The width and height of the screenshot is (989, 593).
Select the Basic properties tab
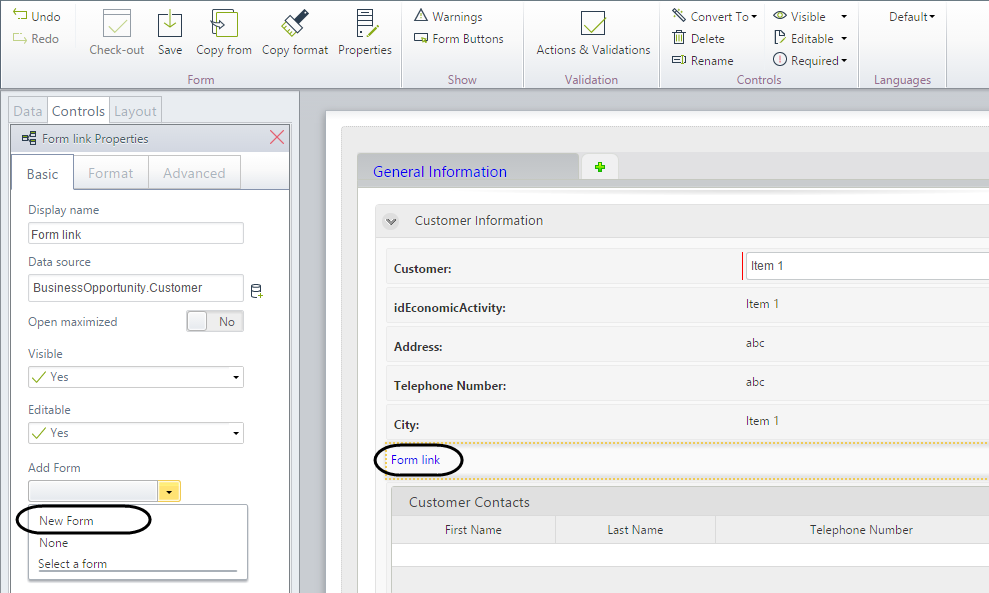click(42, 173)
